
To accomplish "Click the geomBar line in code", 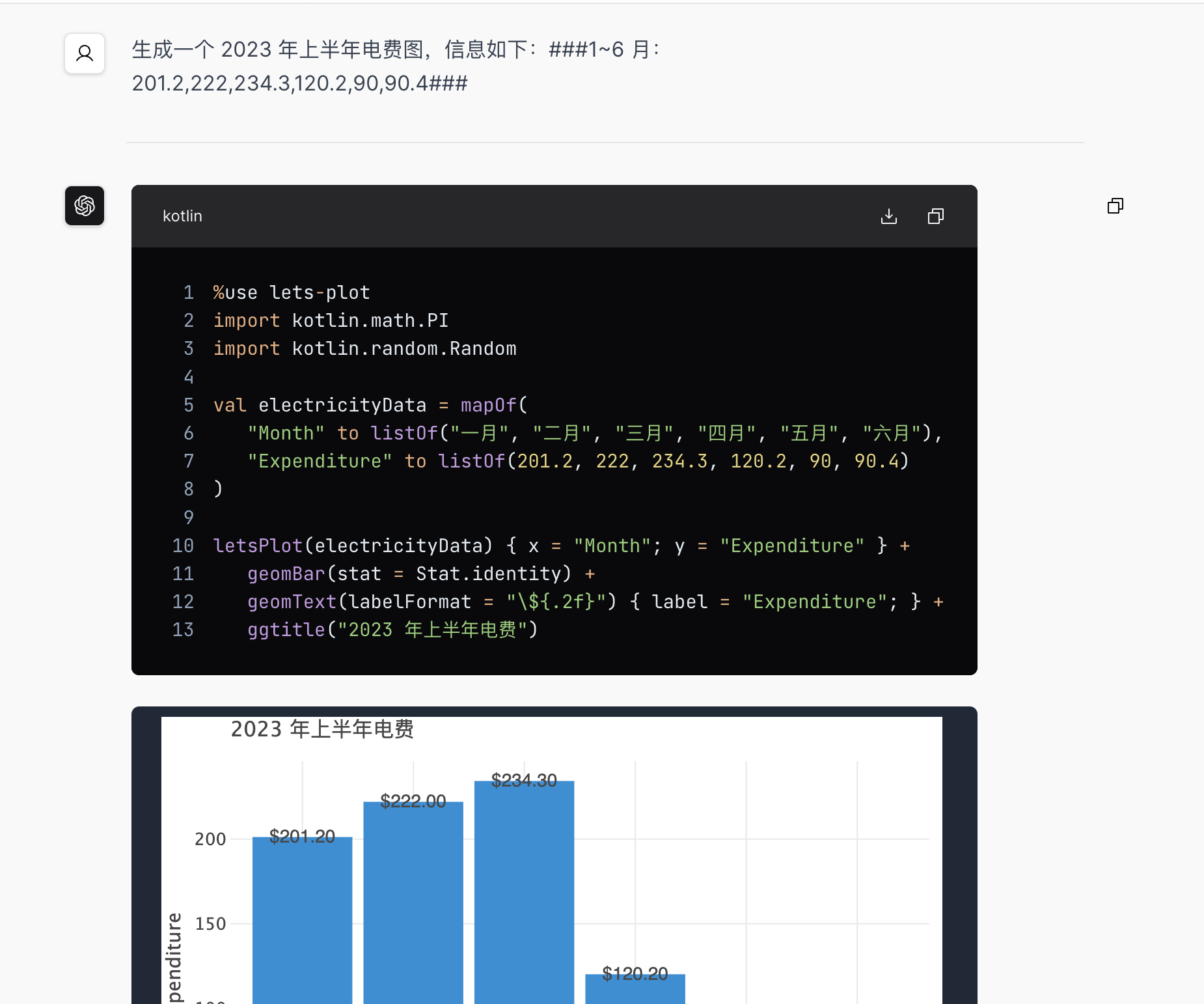I will pos(421,574).
